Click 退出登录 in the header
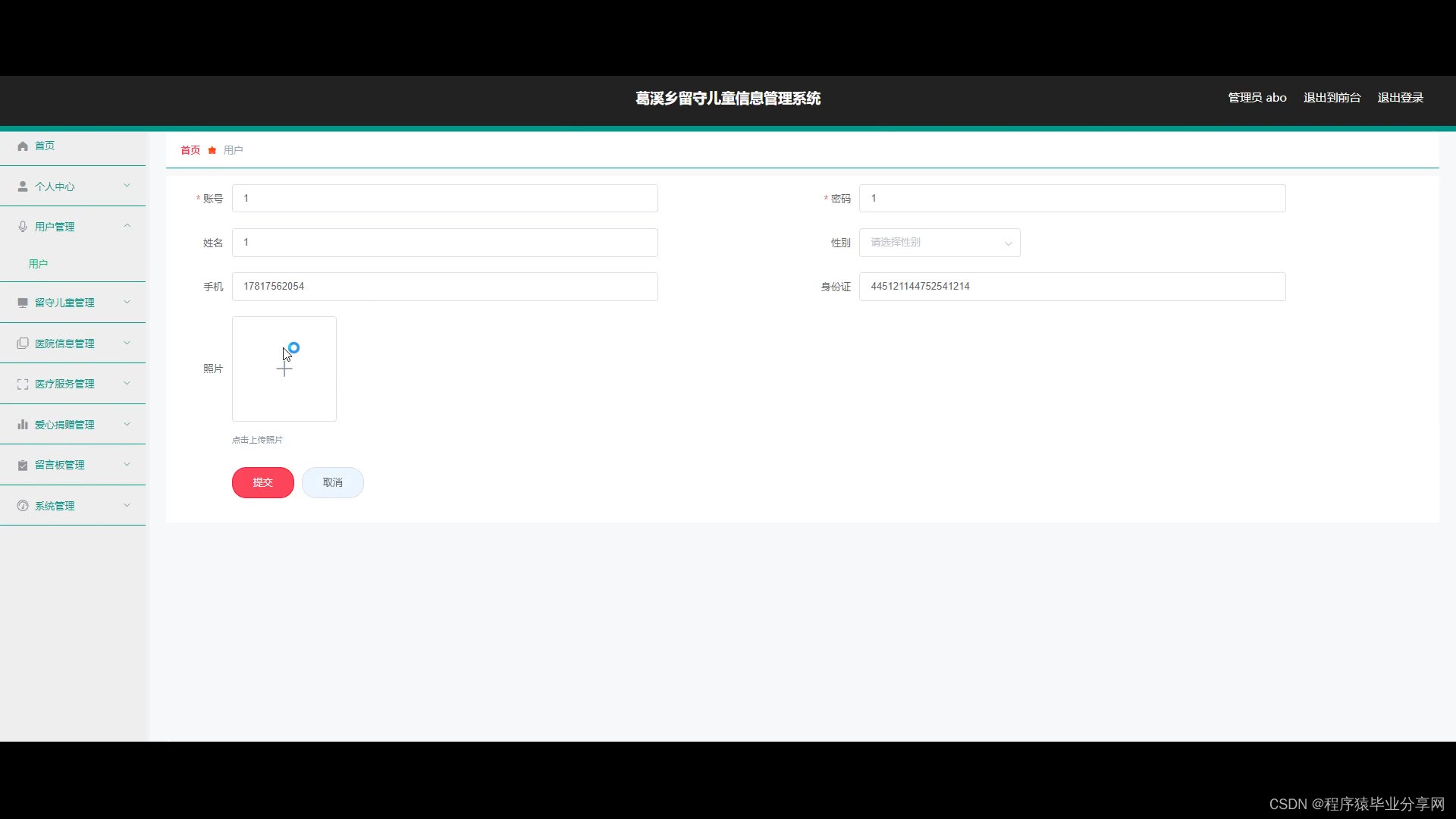Screen dimensions: 1456x819 1400,98
